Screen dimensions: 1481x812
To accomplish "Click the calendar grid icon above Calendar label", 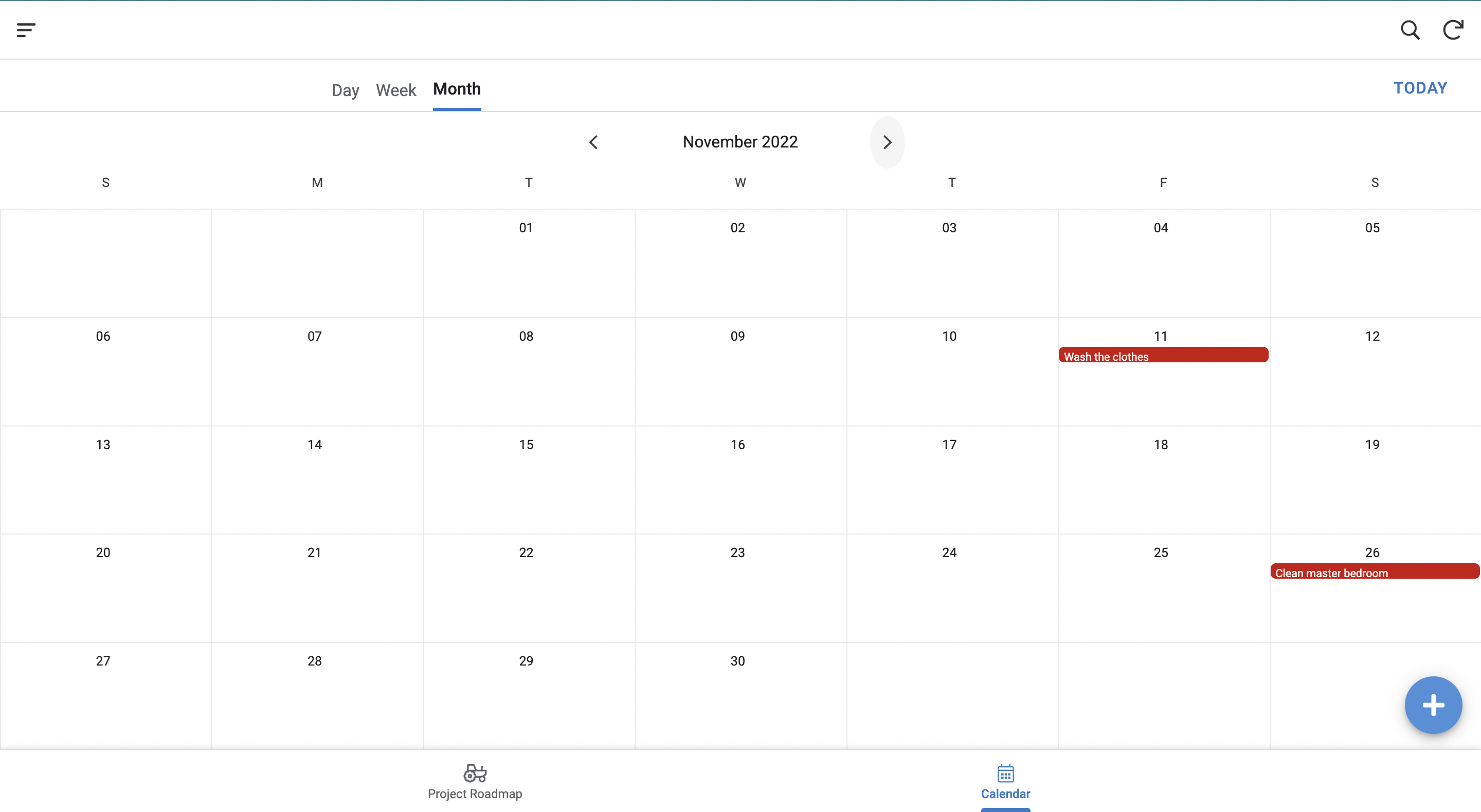I will pos(1005,773).
